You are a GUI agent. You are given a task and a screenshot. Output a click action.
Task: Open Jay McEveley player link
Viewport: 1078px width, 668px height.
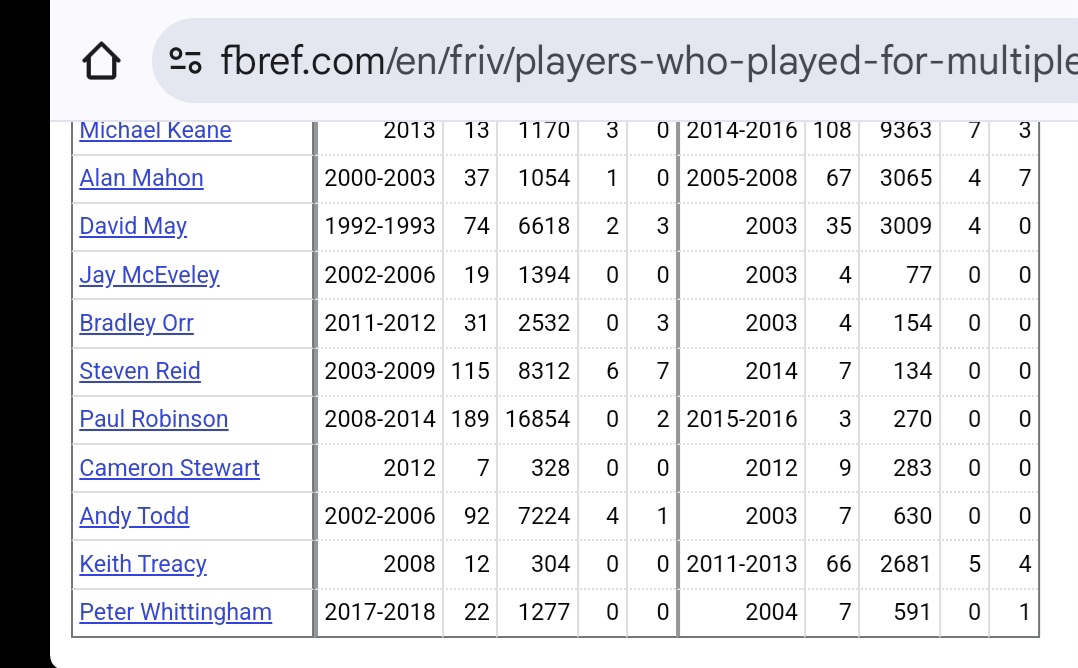click(x=149, y=275)
